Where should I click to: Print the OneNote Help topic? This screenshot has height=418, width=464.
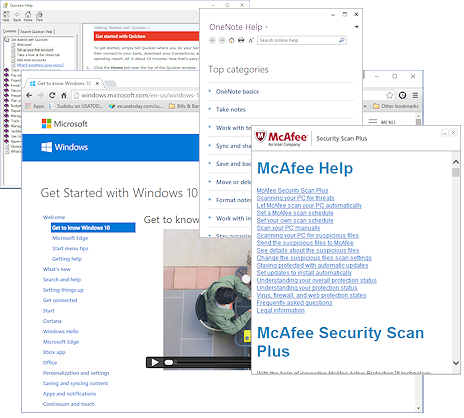tap(241, 40)
